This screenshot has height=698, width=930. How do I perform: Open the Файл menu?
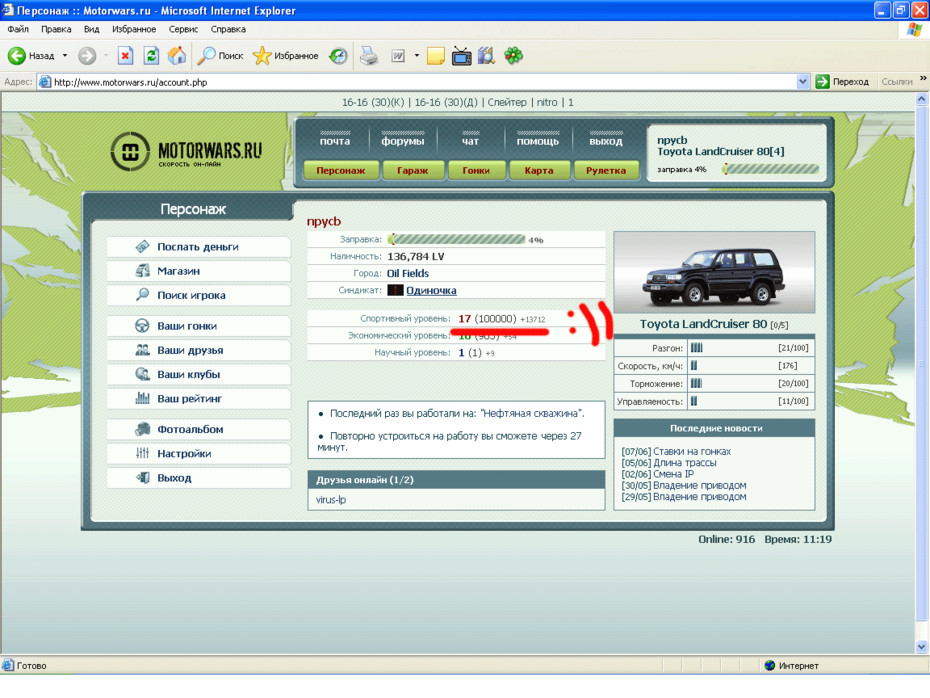[x=18, y=29]
